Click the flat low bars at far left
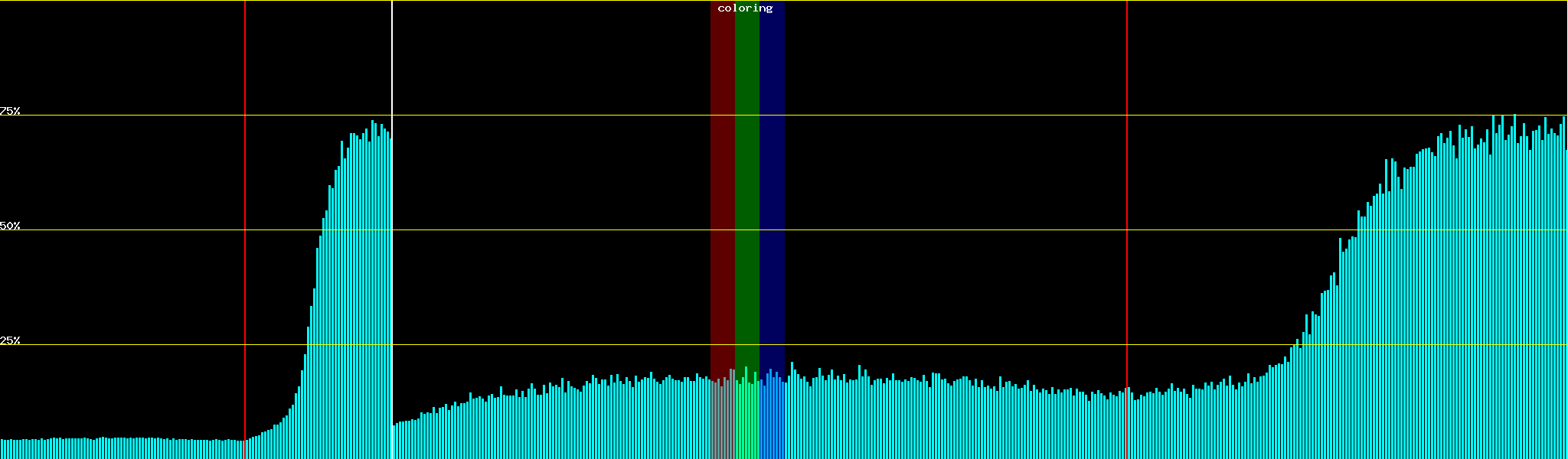The image size is (1568, 459). pyautogui.click(x=115, y=449)
